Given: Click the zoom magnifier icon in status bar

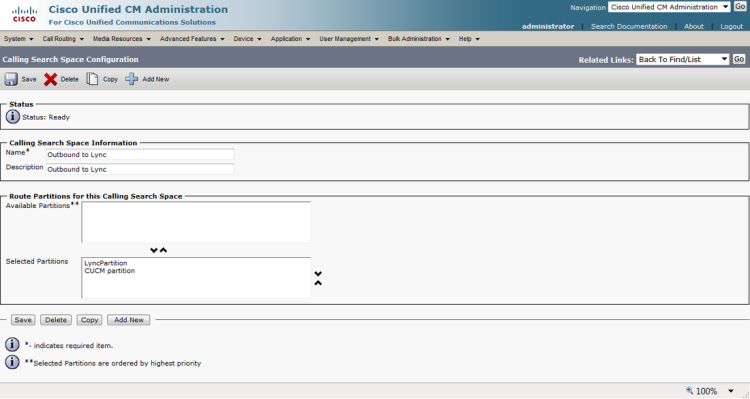Looking at the screenshot, I should point(689,391).
